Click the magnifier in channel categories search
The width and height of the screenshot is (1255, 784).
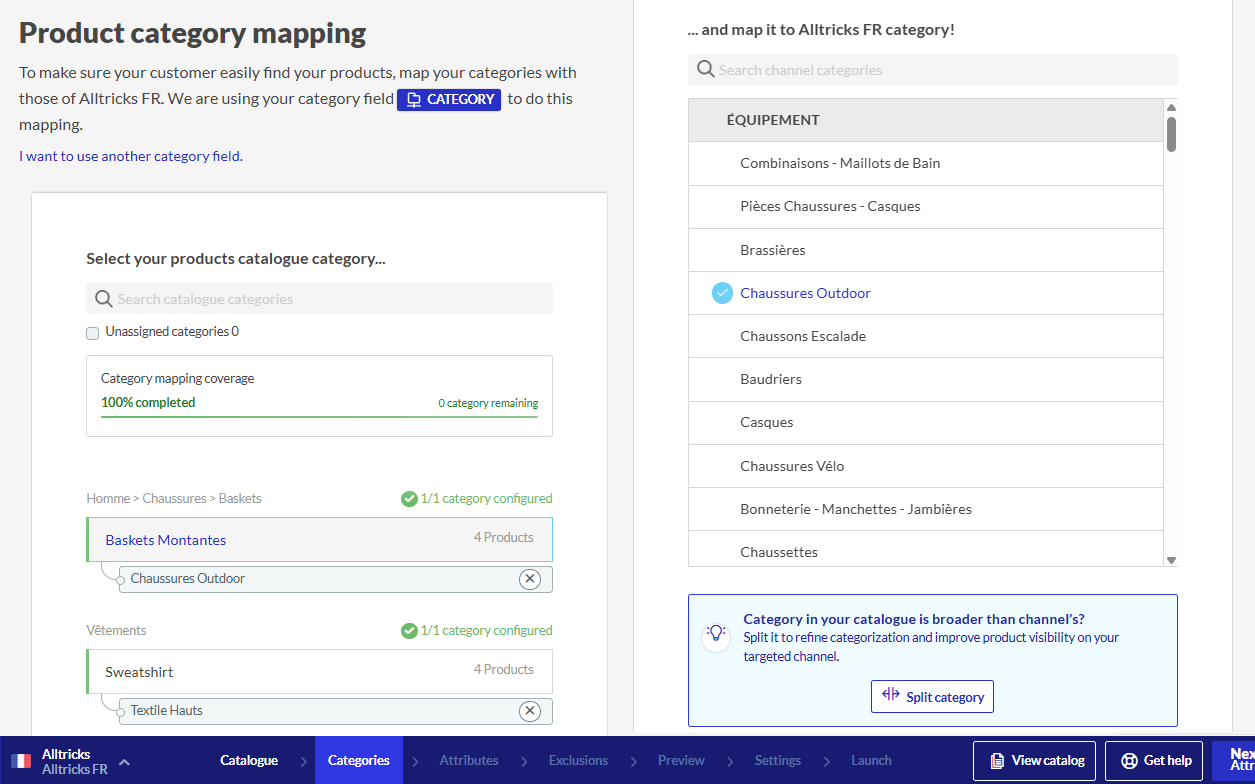[x=705, y=70]
